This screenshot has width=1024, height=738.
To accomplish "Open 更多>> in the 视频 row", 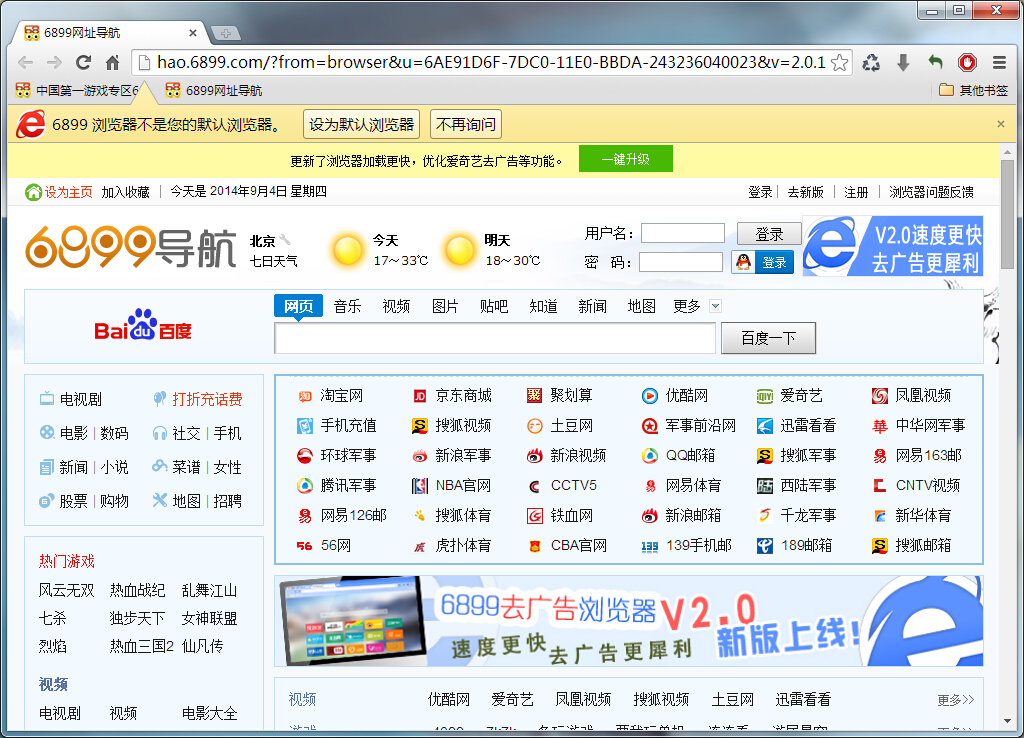I will (955, 700).
